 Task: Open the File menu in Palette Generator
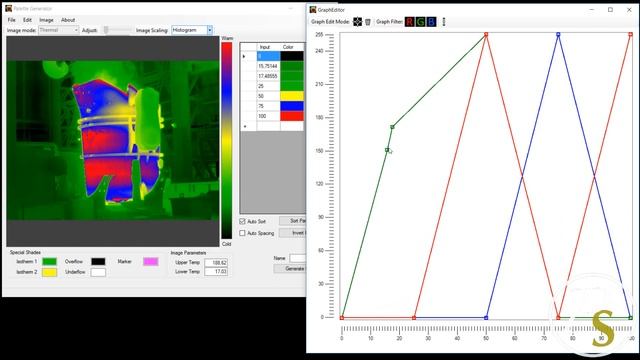coord(11,20)
